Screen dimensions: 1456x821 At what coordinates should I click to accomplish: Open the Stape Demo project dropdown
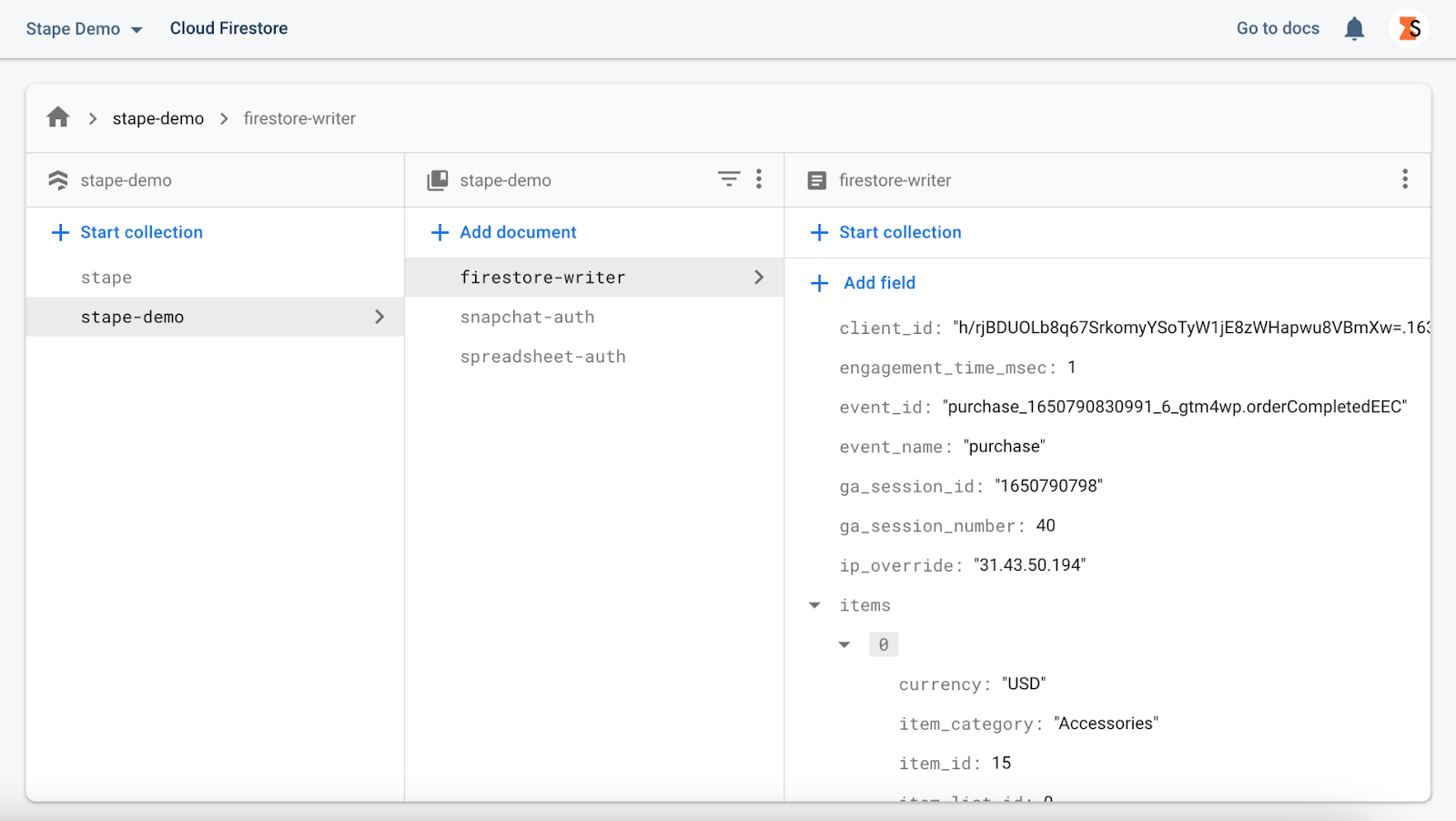85,29
